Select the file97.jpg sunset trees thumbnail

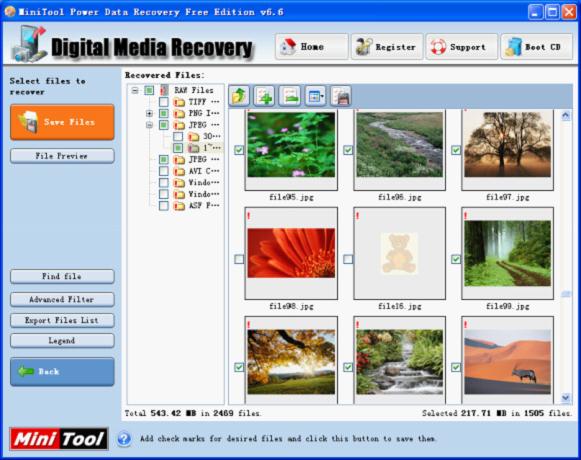tap(508, 150)
